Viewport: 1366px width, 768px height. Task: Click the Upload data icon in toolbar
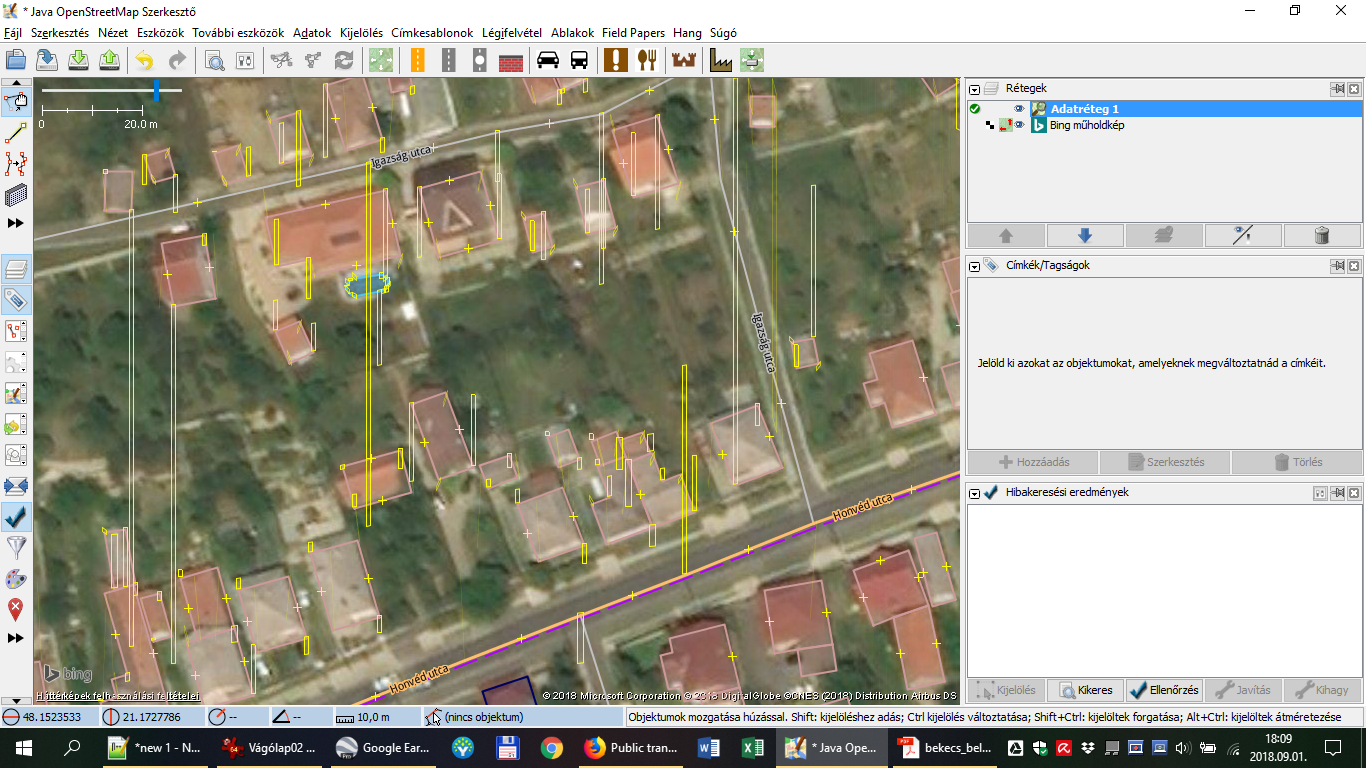pyautogui.click(x=110, y=60)
